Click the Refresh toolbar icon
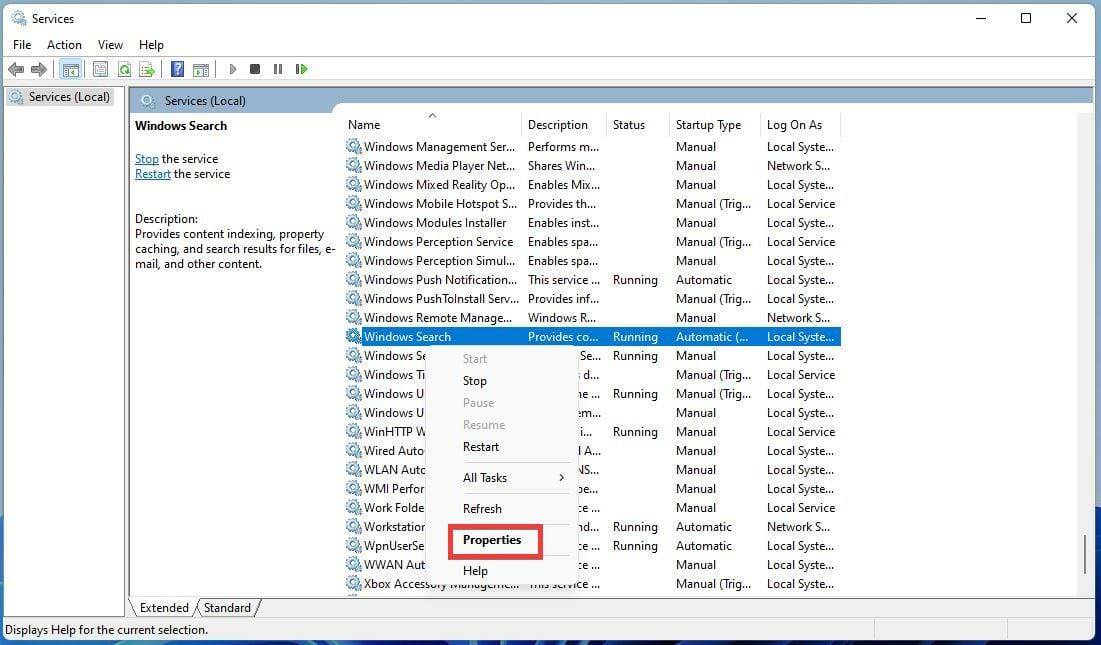This screenshot has width=1101, height=645. (124, 69)
